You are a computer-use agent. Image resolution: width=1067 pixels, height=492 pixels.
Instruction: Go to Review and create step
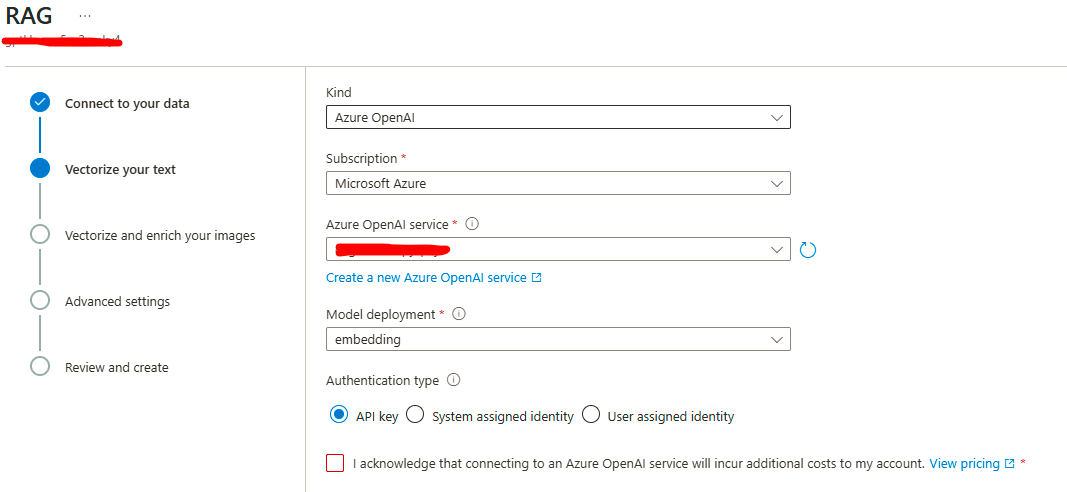(x=116, y=367)
